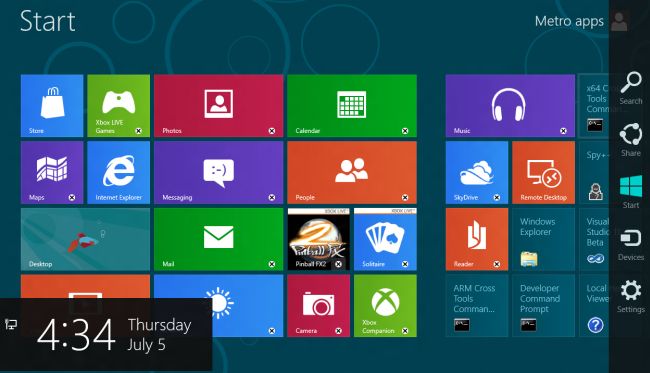Open the Spy++ tile
Screen dimensions: 650x373
click(594, 172)
